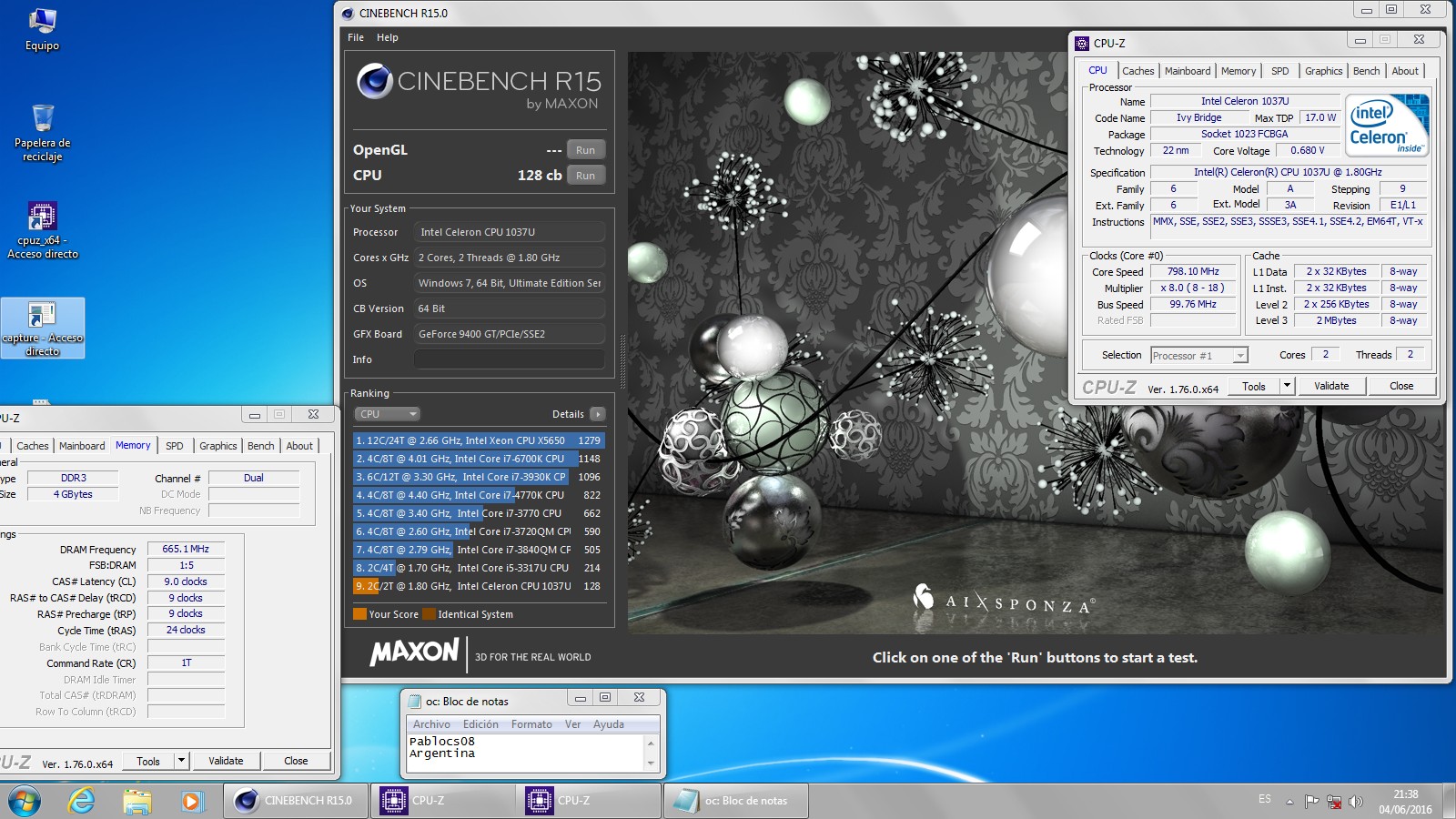This screenshot has height=819, width=1456.
Task: Switch to About tab in right CPU-Z
Action: 1405,71
